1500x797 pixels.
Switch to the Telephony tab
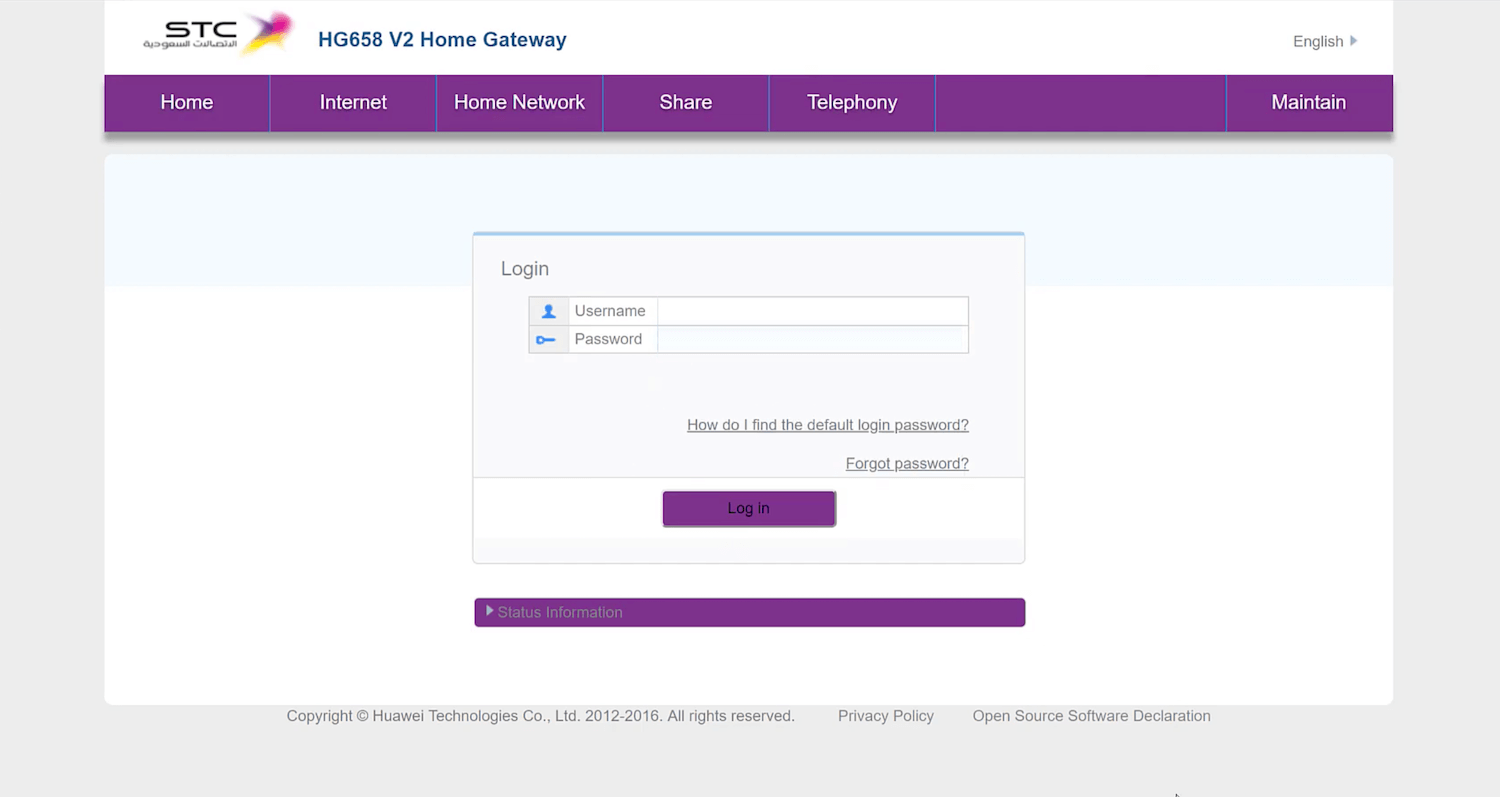click(852, 103)
